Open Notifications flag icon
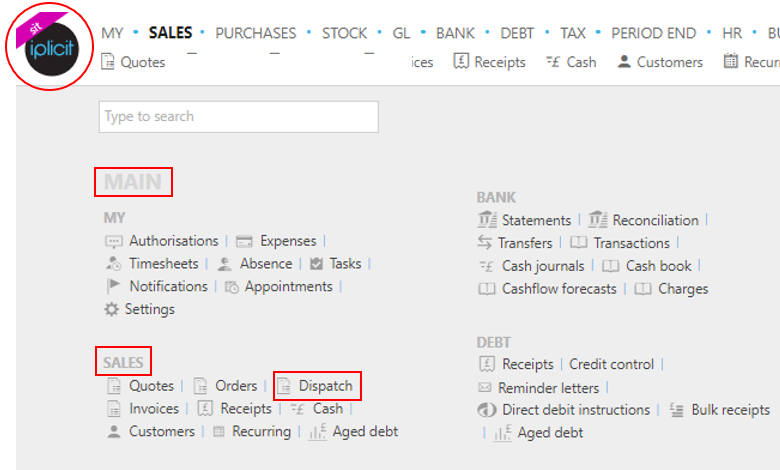 [x=113, y=286]
